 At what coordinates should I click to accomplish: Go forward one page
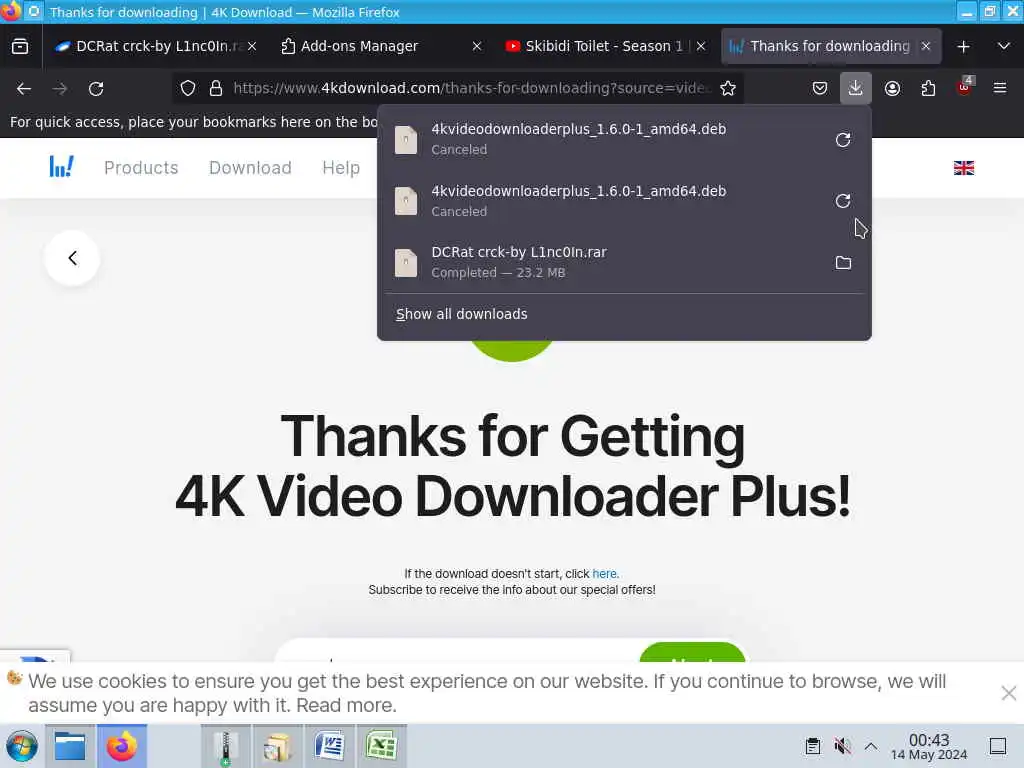(x=60, y=88)
